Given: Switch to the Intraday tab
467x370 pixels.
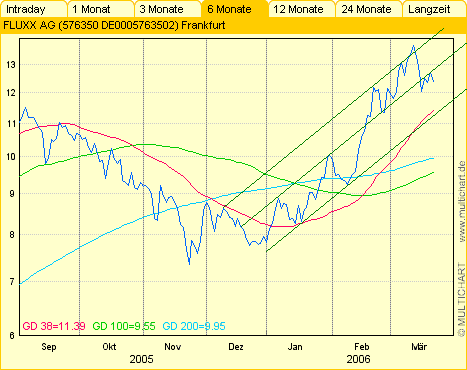Looking at the screenshot, I should (33, 9).
